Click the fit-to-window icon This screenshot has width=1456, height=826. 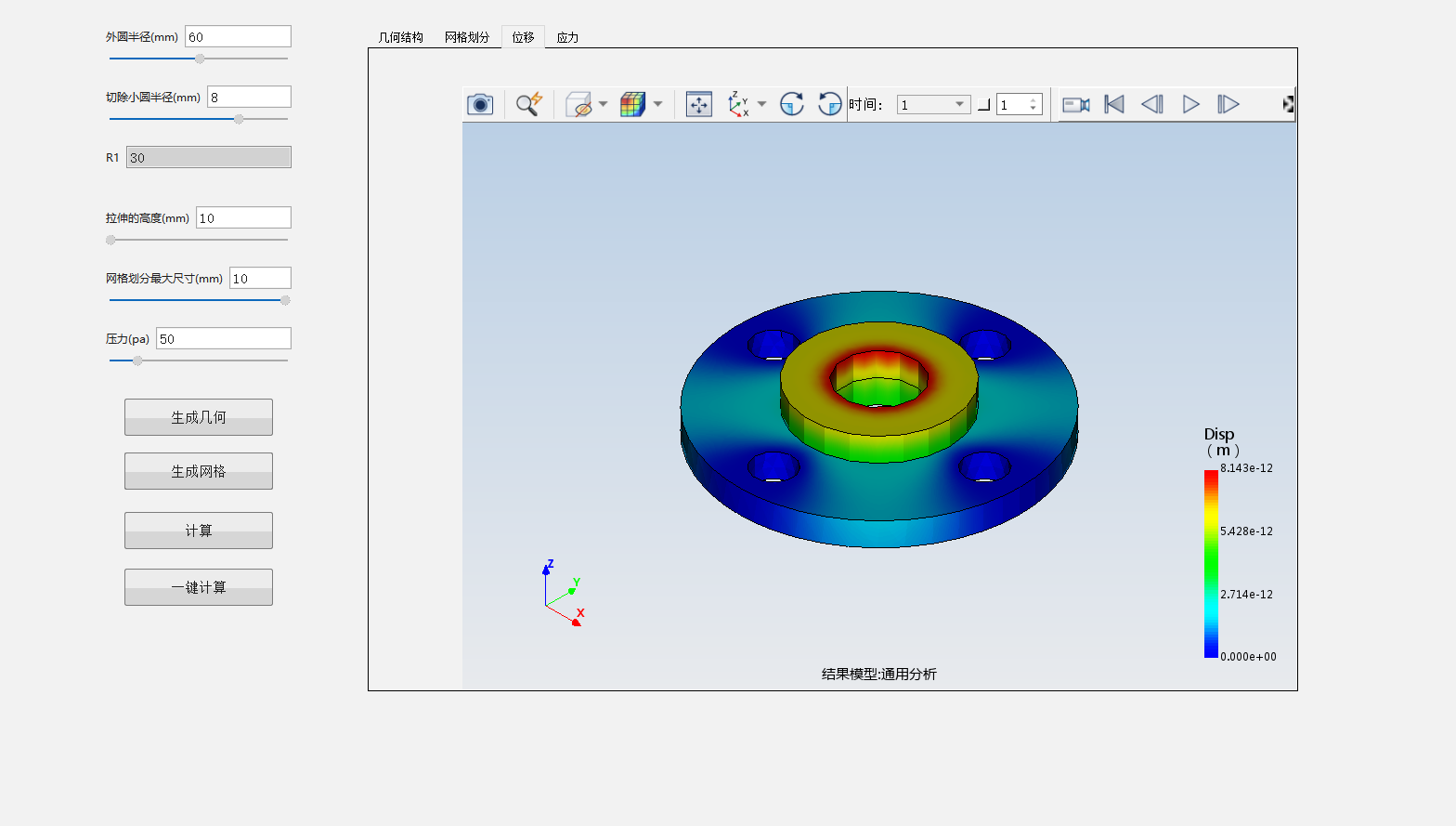pyautogui.click(x=698, y=104)
